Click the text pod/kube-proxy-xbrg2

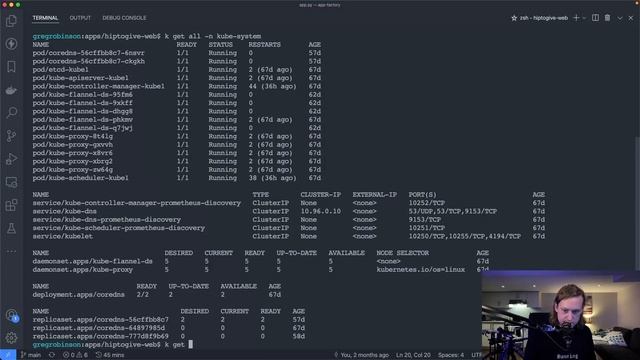[73, 161]
